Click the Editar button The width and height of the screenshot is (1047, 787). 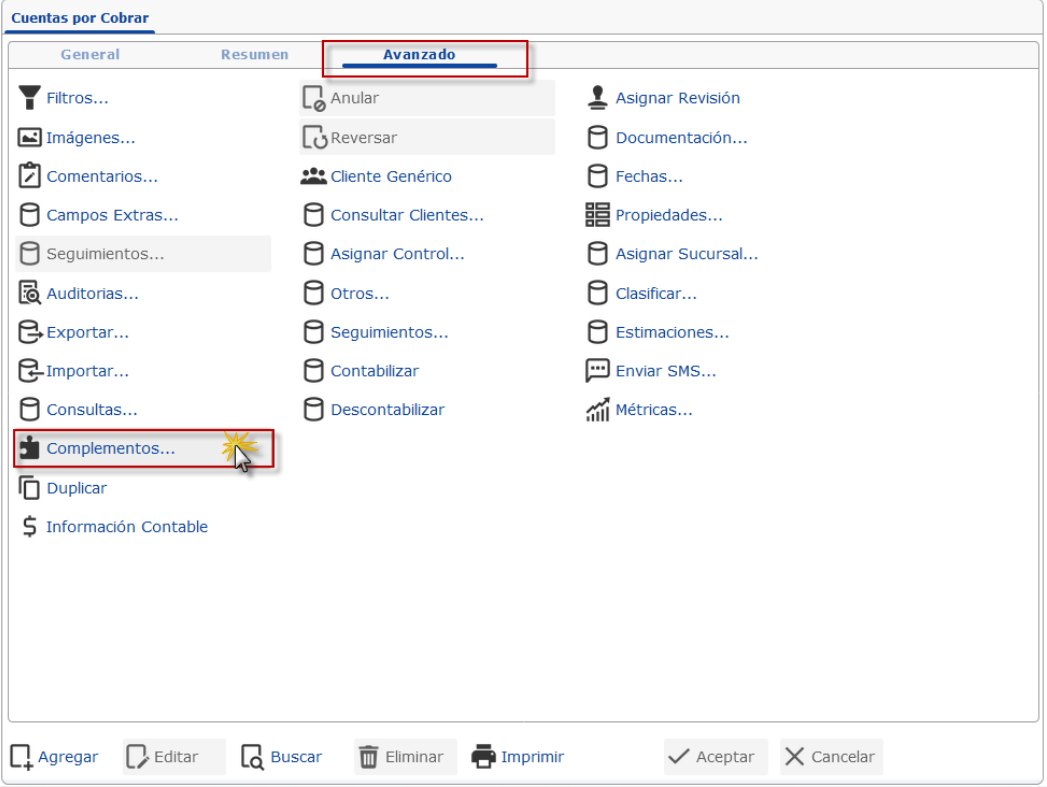[174, 757]
